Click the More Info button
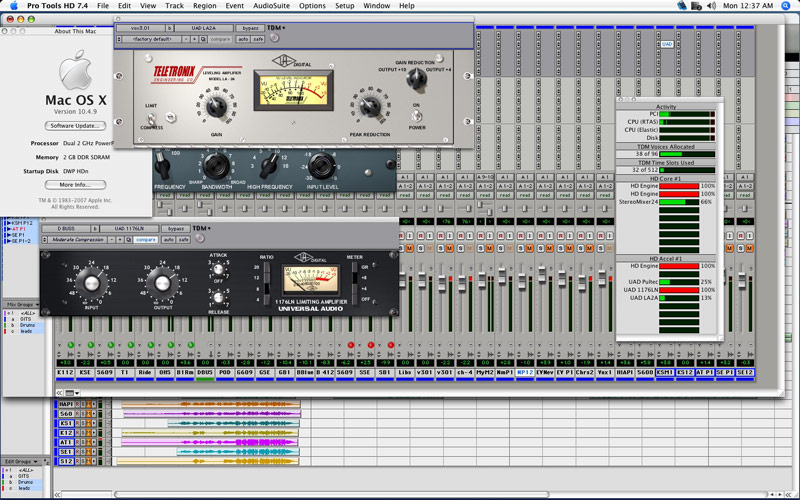The height and width of the screenshot is (500, 800). pos(76,185)
